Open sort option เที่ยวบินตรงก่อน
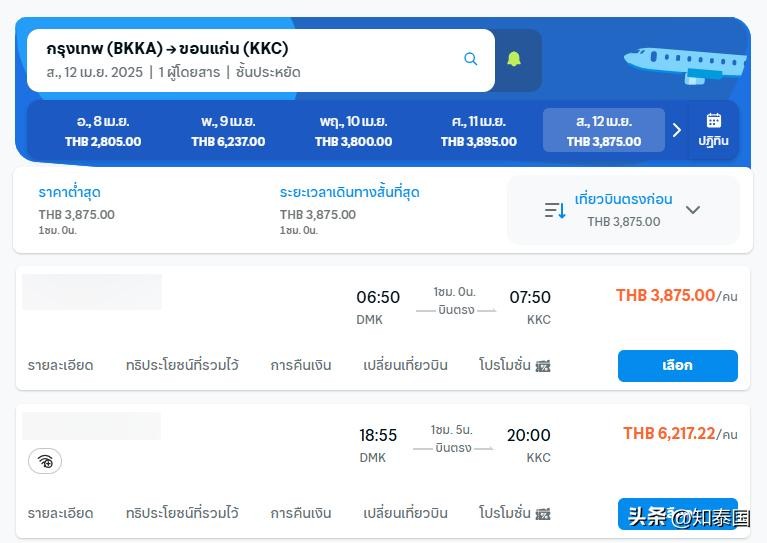Viewport: 767px width, 543px height. point(624,200)
